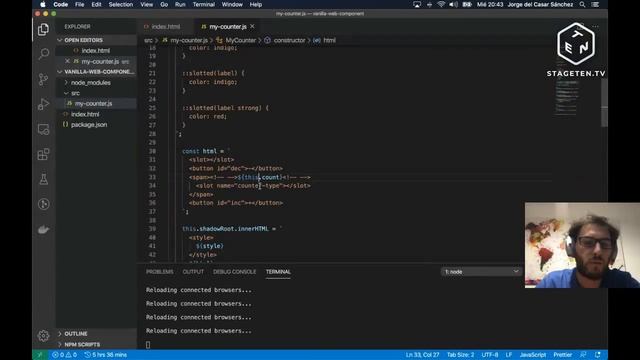This screenshot has height=360, width=640.
Task: Open the Help menu
Action: pos(256,4)
